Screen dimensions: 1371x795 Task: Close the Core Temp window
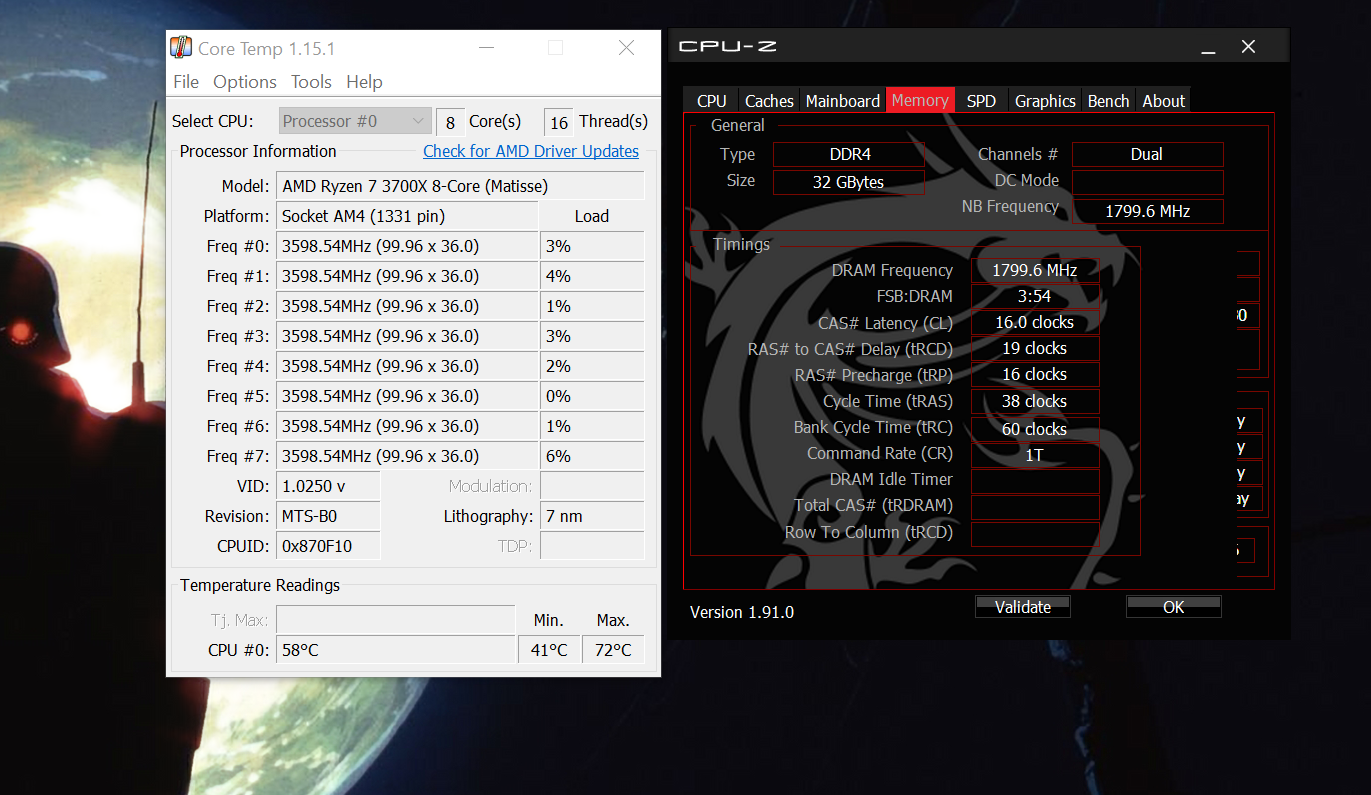click(626, 48)
